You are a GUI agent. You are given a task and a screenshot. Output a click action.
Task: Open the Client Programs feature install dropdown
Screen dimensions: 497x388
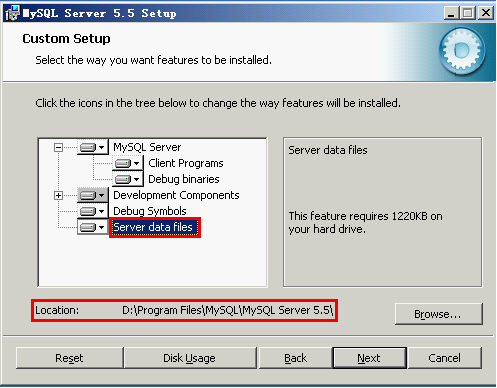click(x=128, y=163)
